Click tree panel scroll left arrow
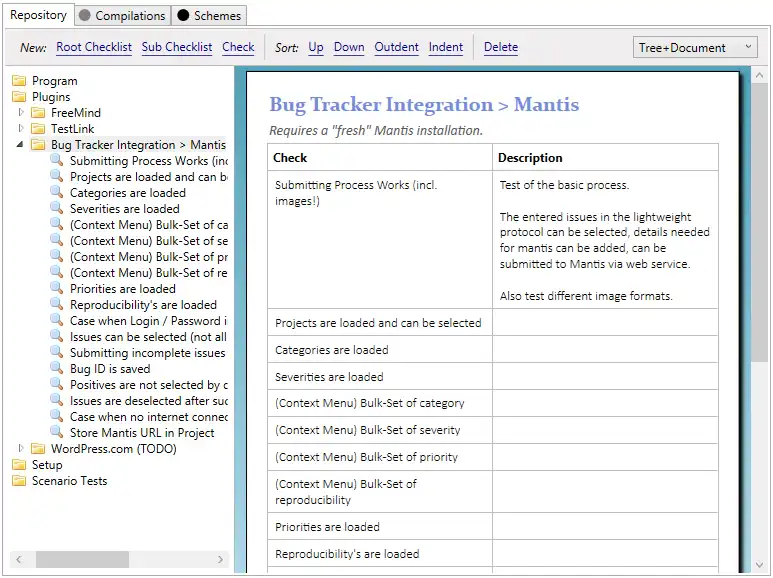The width and height of the screenshot is (773, 578). 19,559
